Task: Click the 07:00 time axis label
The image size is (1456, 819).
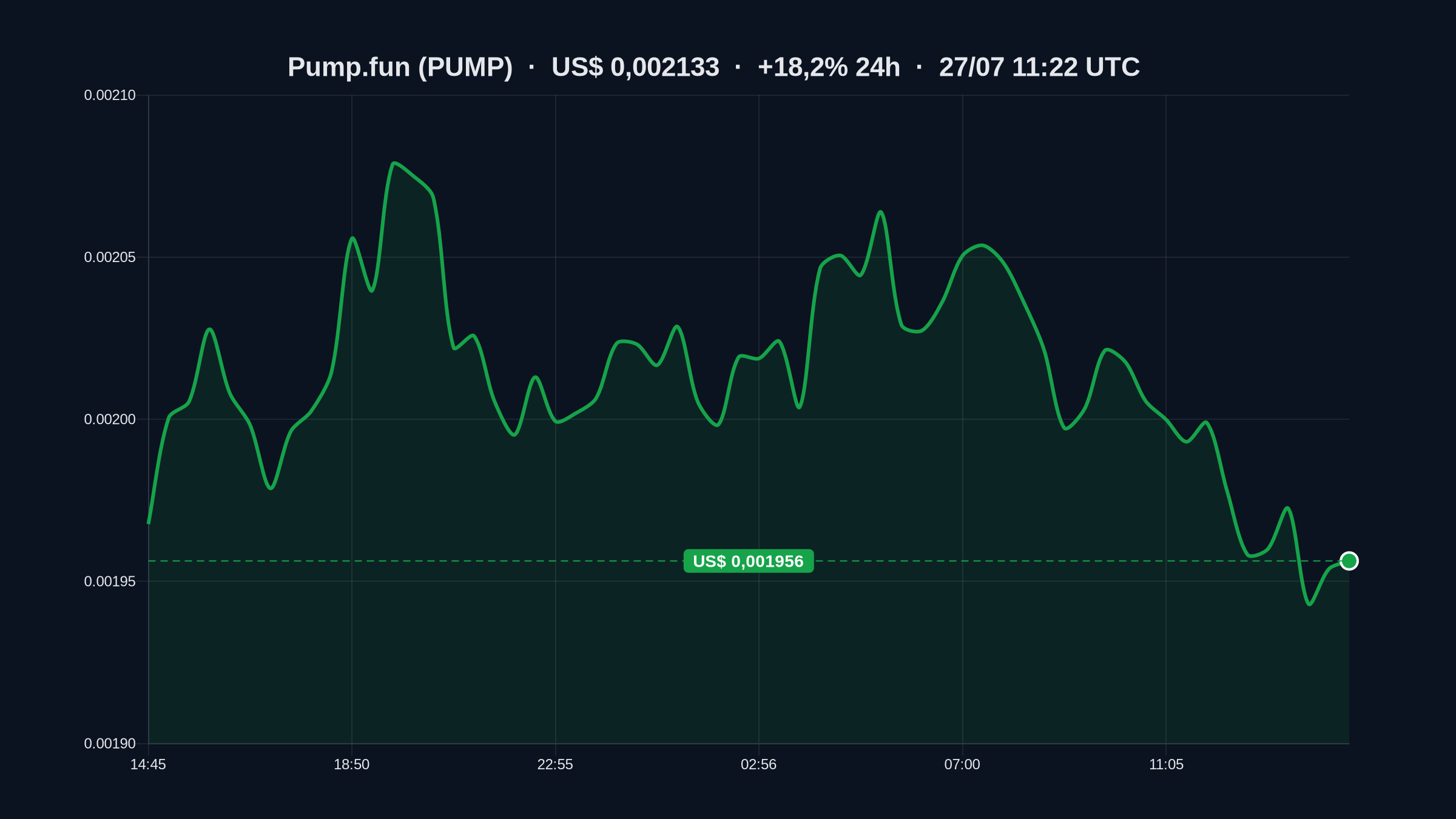Action: click(962, 764)
